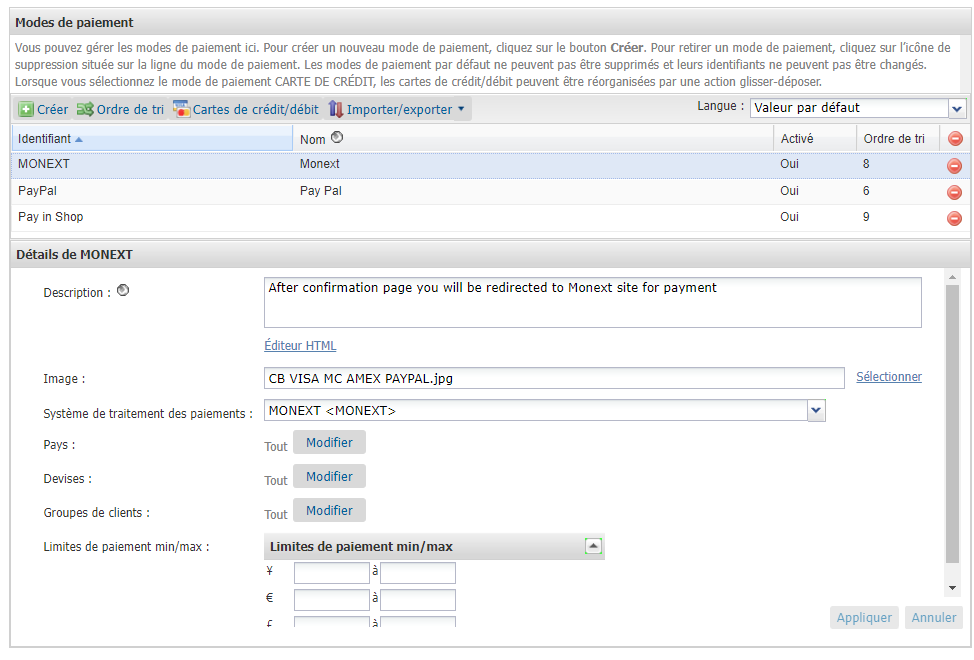974x660 pixels.
Task: Delete the Pay in Shop row
Action: (954, 218)
